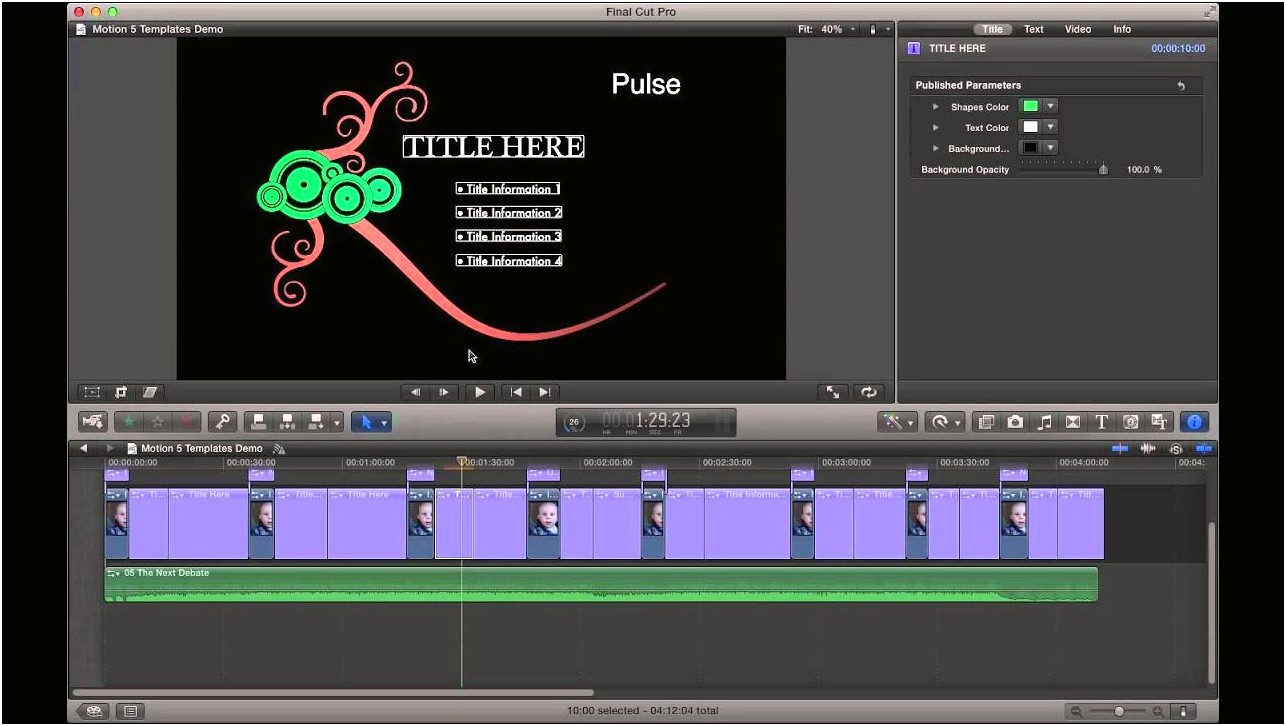Expand the Background color parameter

click(x=936, y=149)
